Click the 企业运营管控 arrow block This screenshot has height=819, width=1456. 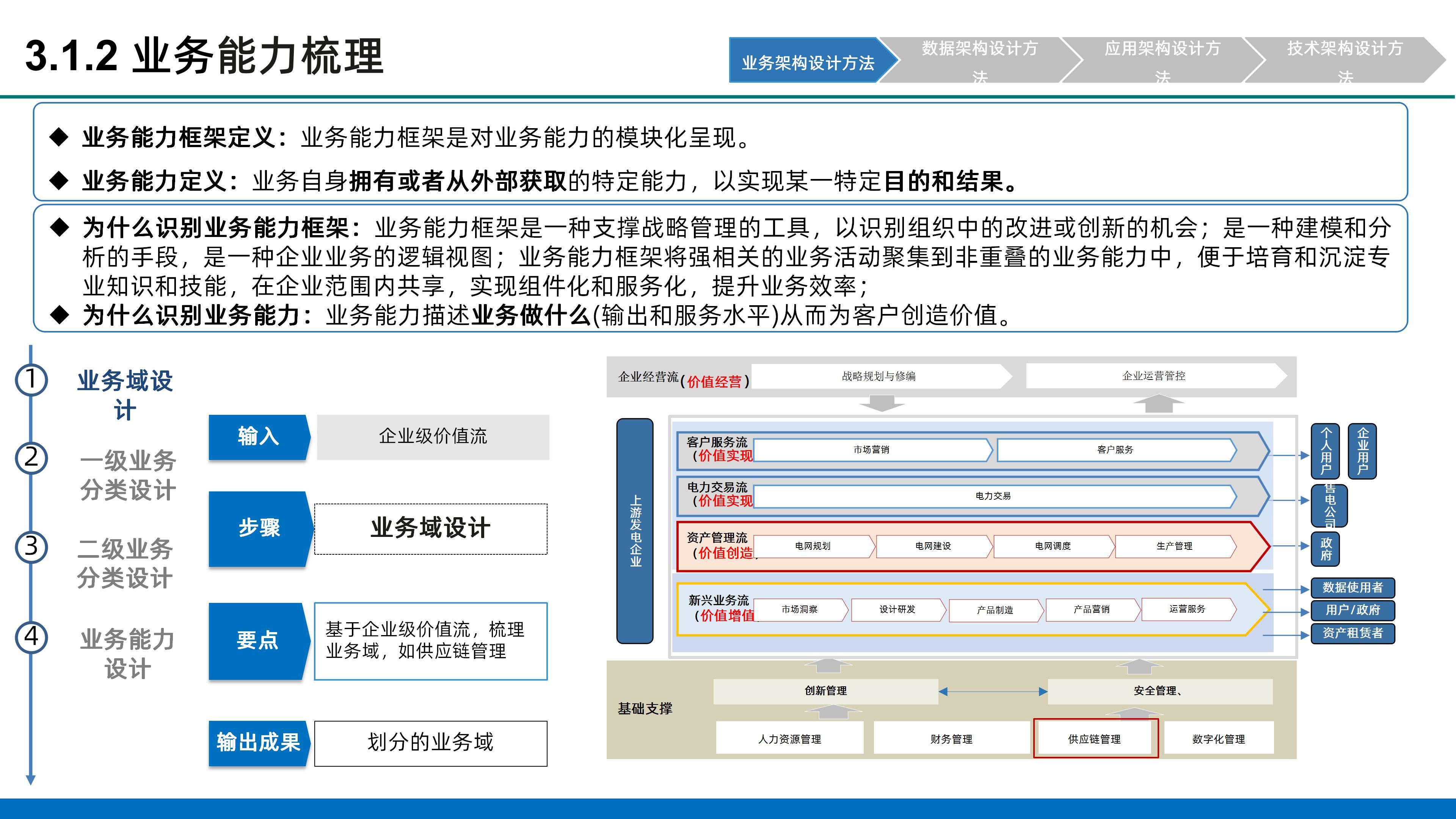(x=1156, y=376)
